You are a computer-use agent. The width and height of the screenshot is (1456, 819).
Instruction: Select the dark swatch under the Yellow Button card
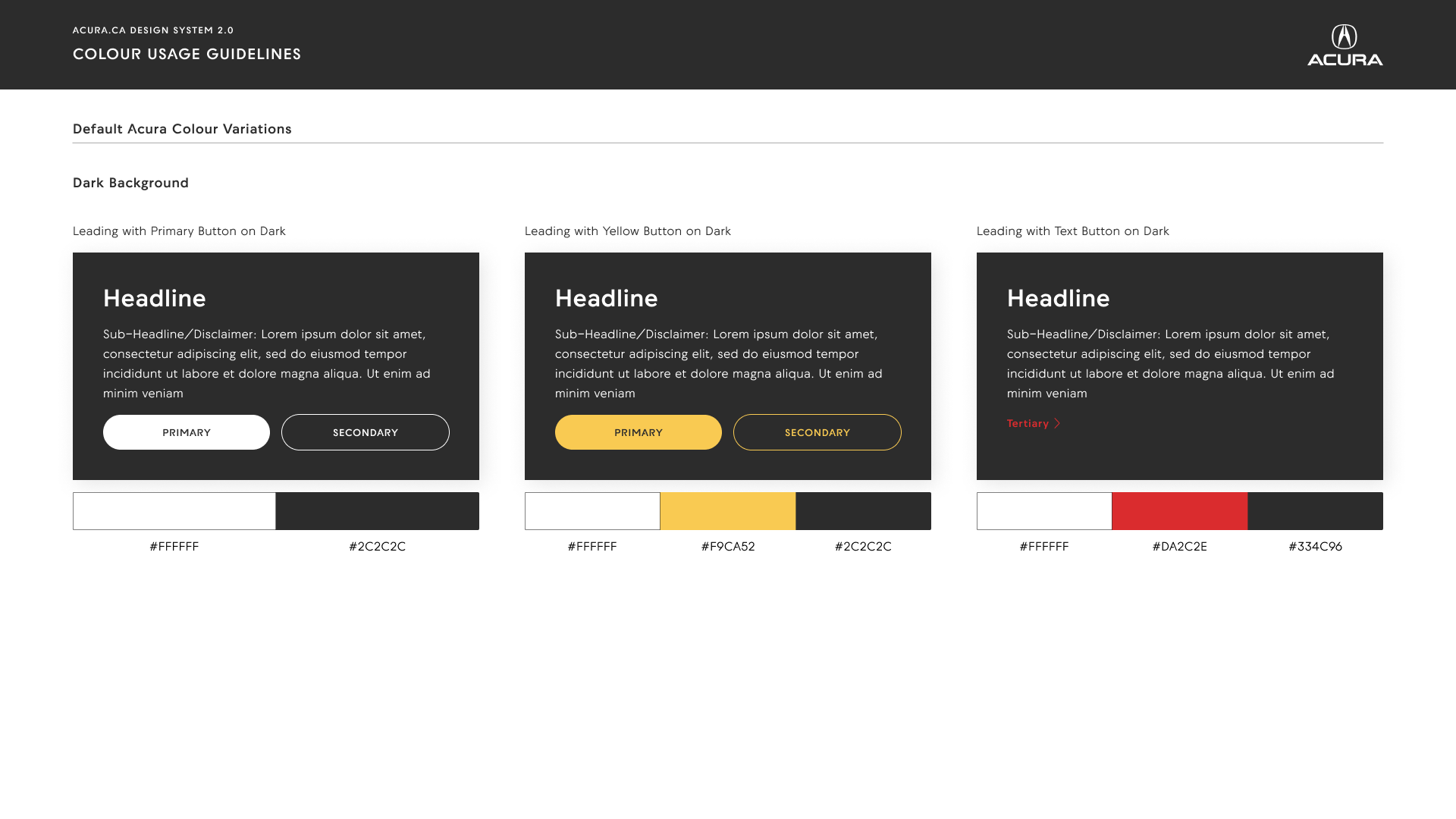864,511
